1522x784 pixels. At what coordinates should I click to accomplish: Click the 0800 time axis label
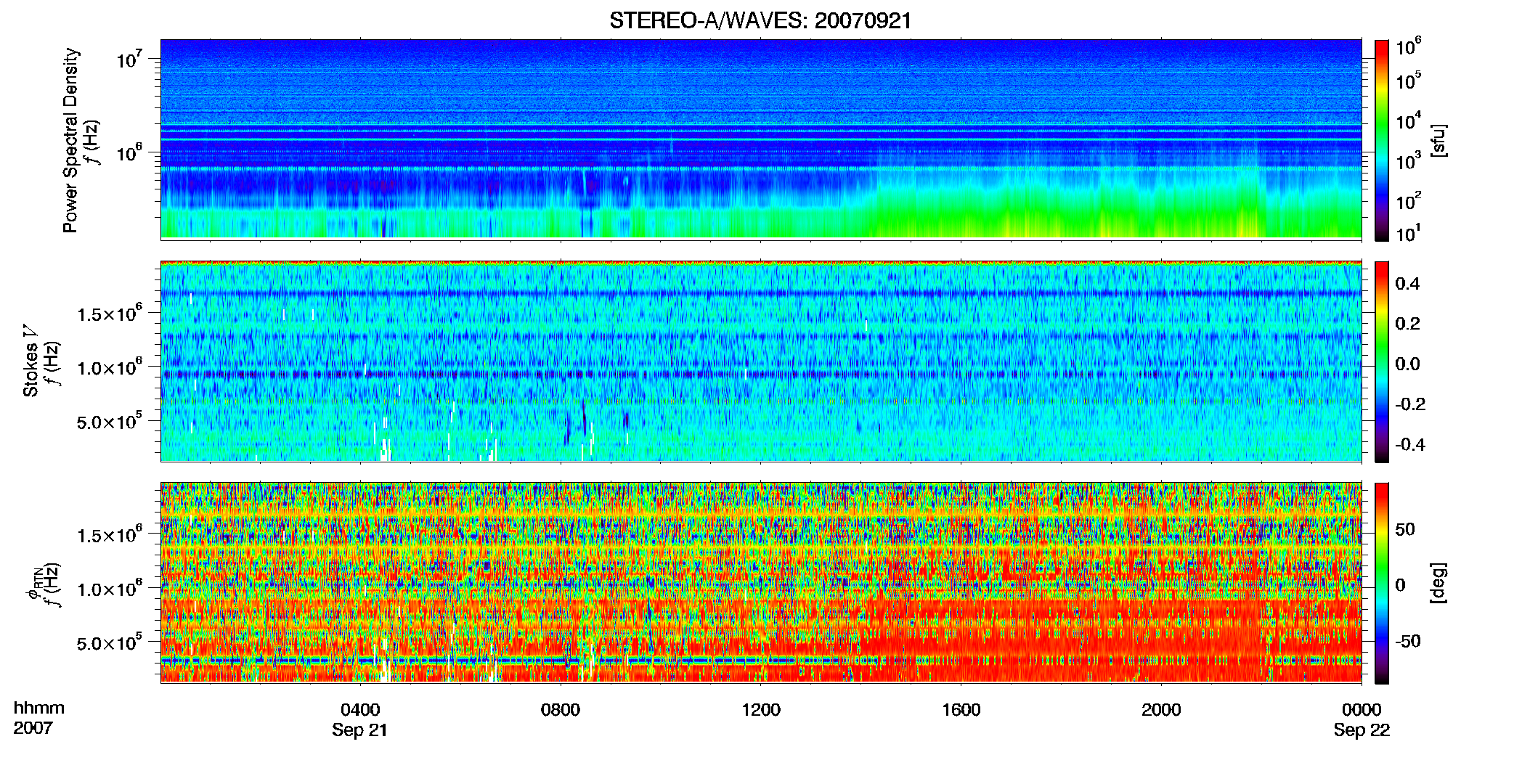(x=561, y=709)
